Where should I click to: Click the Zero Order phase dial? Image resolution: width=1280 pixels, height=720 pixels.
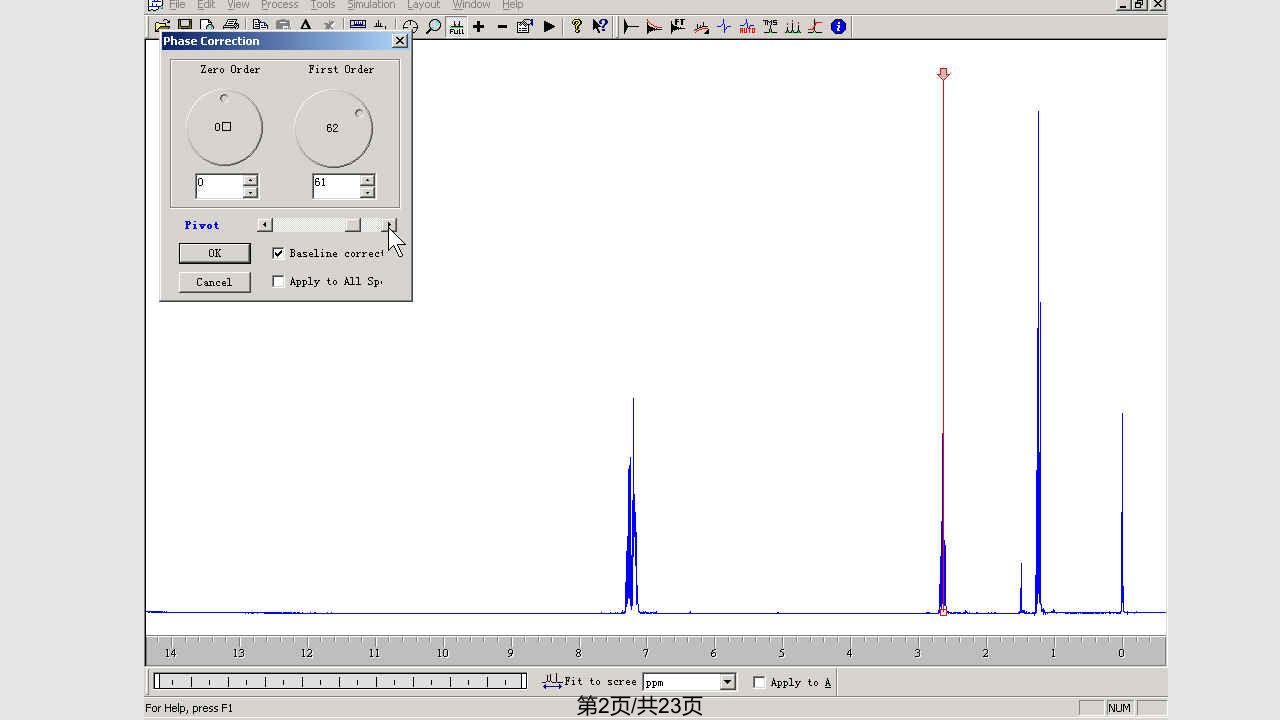pyautogui.click(x=224, y=128)
